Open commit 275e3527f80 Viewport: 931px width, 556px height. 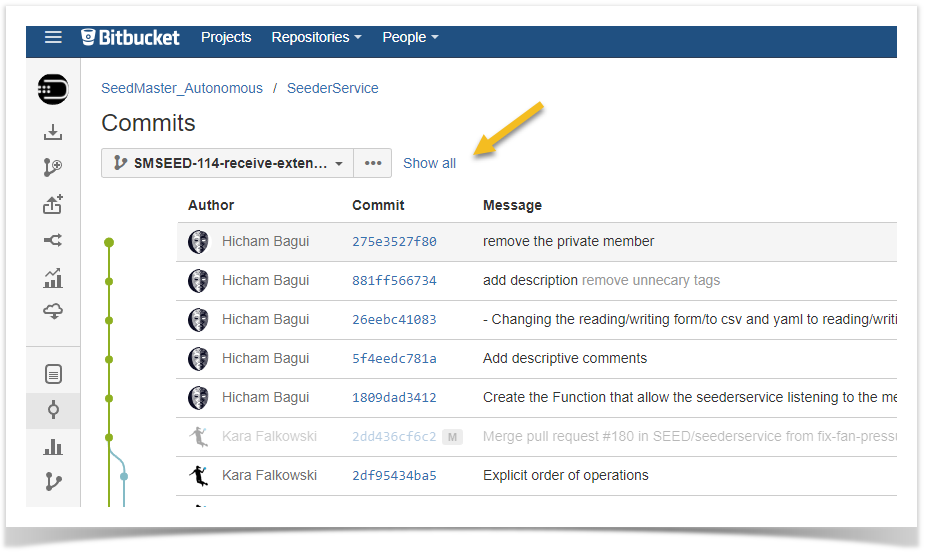394,242
